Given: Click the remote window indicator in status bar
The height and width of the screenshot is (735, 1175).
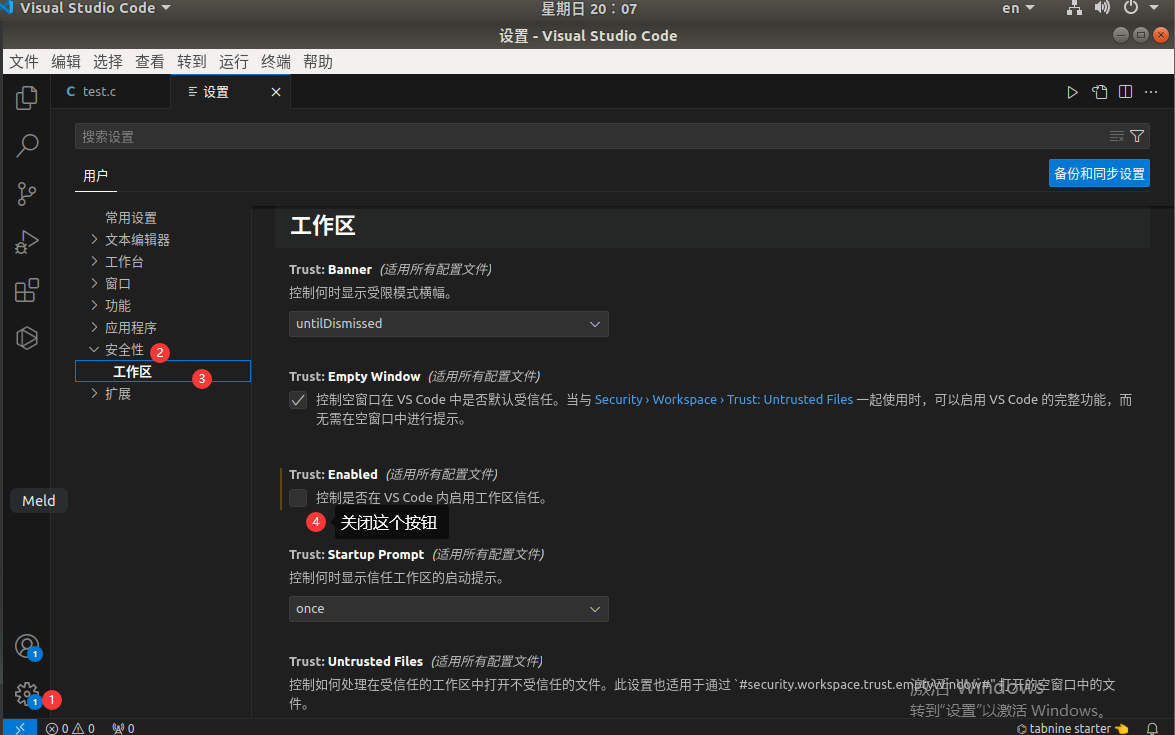Looking at the screenshot, I should click(20, 728).
